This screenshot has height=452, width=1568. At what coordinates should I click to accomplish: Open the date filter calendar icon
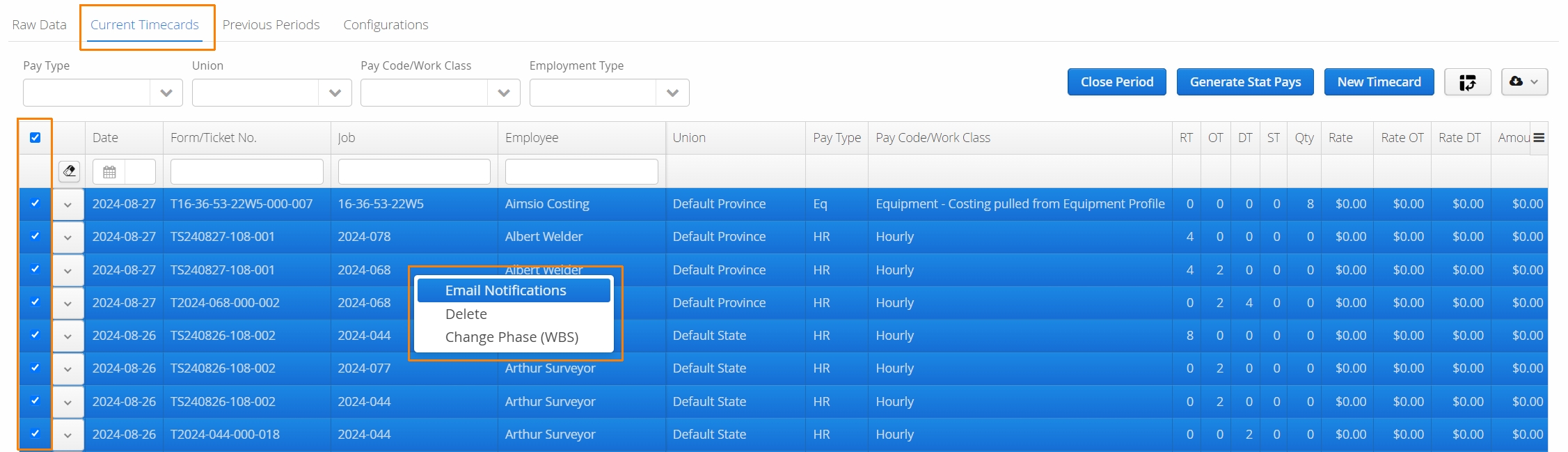pyautogui.click(x=109, y=172)
